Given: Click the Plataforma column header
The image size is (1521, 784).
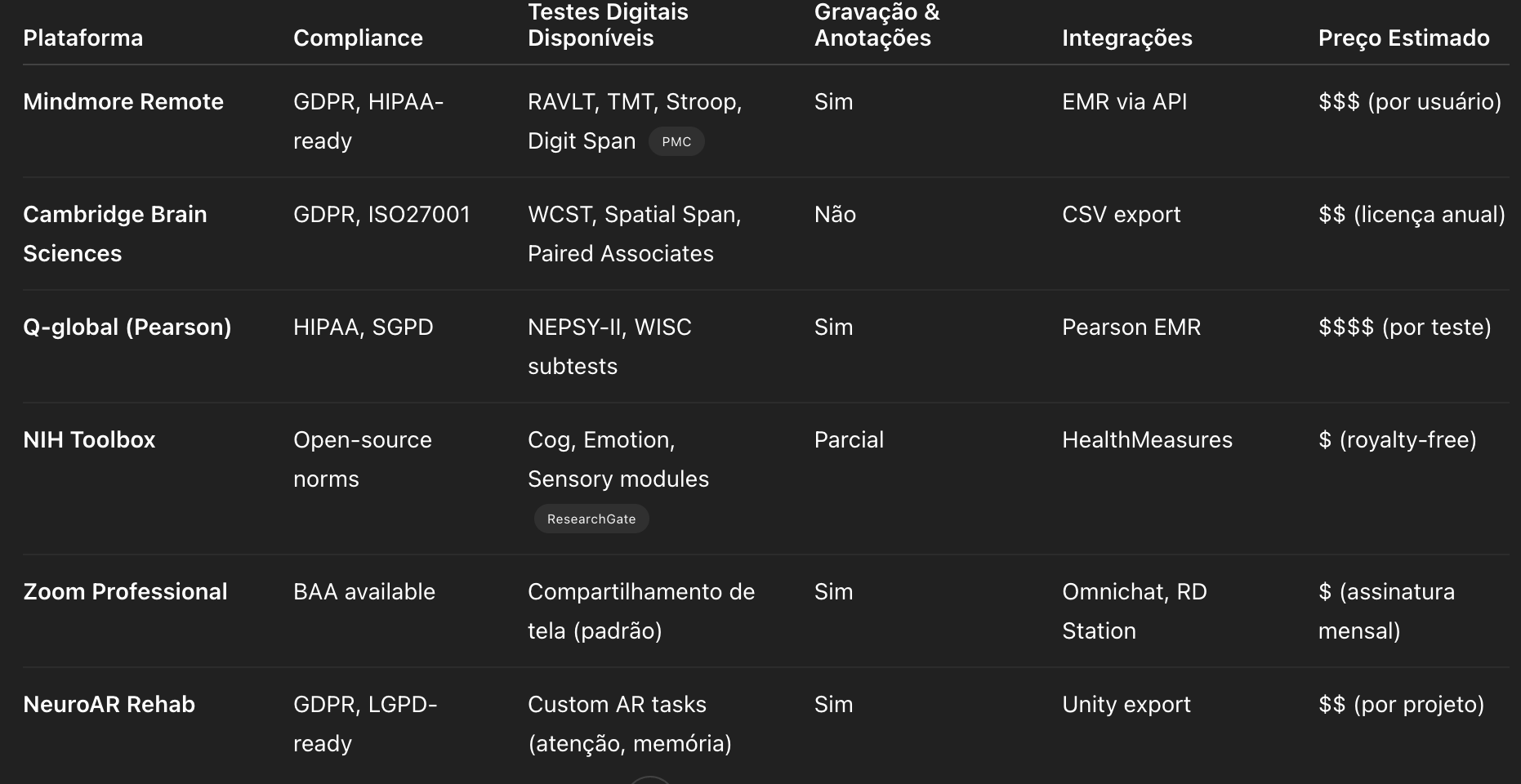Looking at the screenshot, I should click(x=83, y=38).
